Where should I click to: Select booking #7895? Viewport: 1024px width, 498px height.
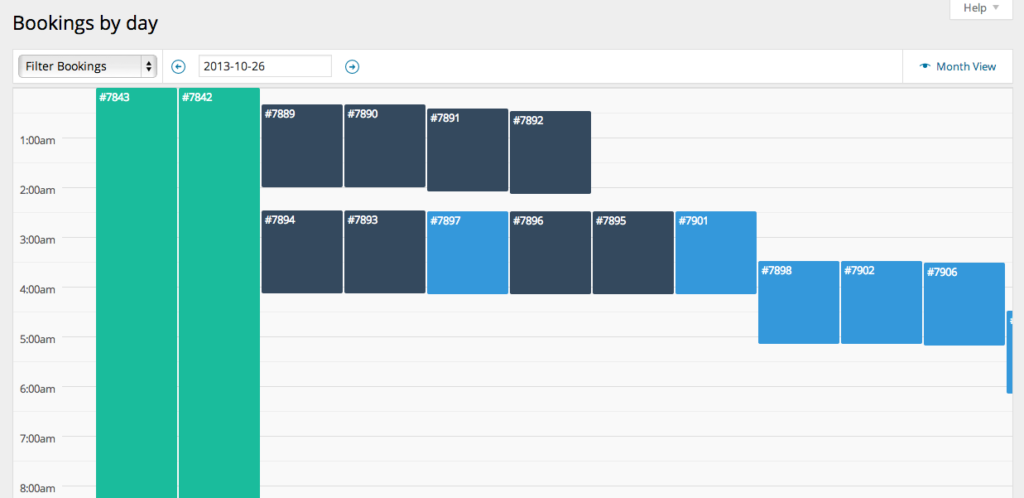coord(633,252)
